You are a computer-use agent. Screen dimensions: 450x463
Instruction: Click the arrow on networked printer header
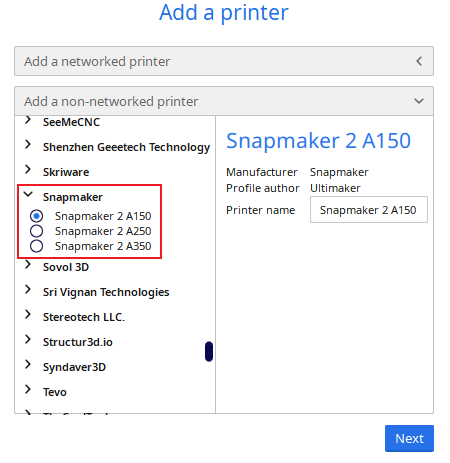point(419,61)
